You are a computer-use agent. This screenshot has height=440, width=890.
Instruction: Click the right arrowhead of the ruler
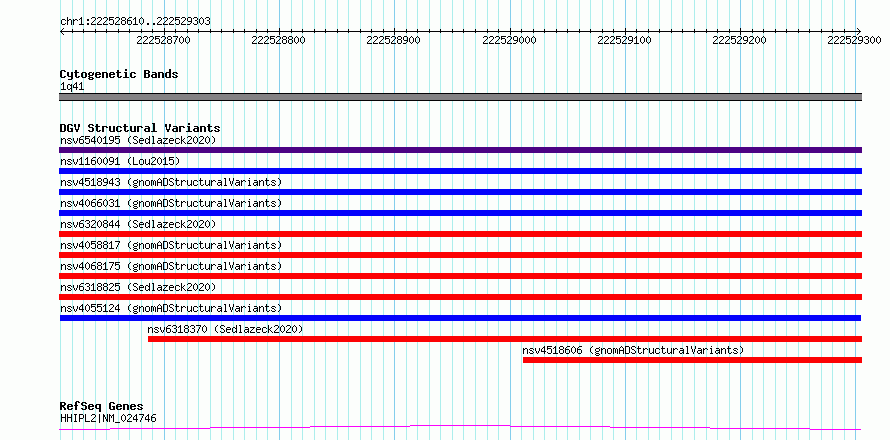859,31
